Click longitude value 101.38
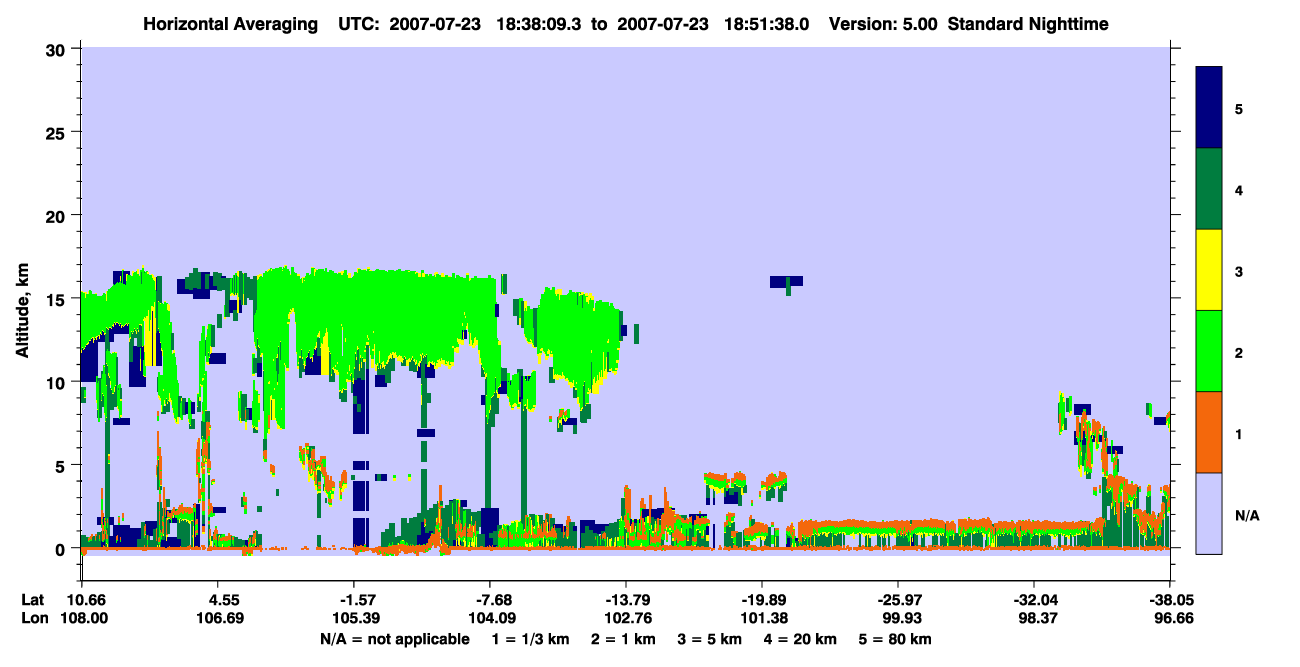The width and height of the screenshot is (1300, 667). (762, 618)
